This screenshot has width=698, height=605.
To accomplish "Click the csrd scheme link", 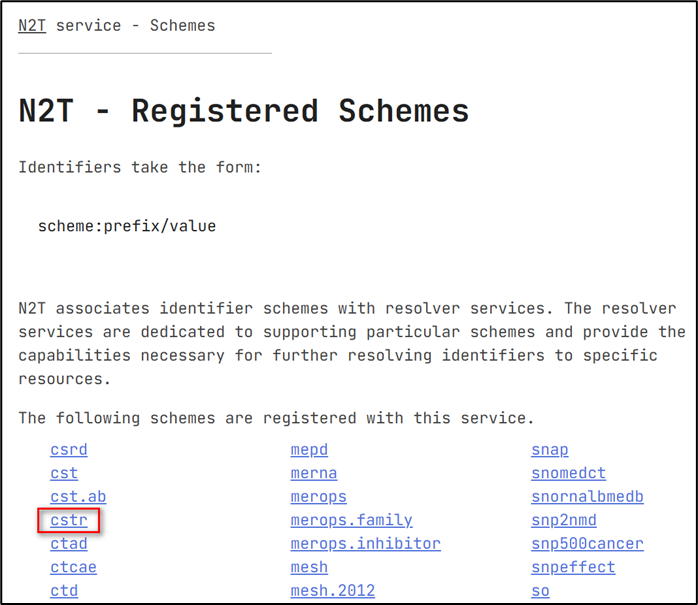I will coord(69,450).
